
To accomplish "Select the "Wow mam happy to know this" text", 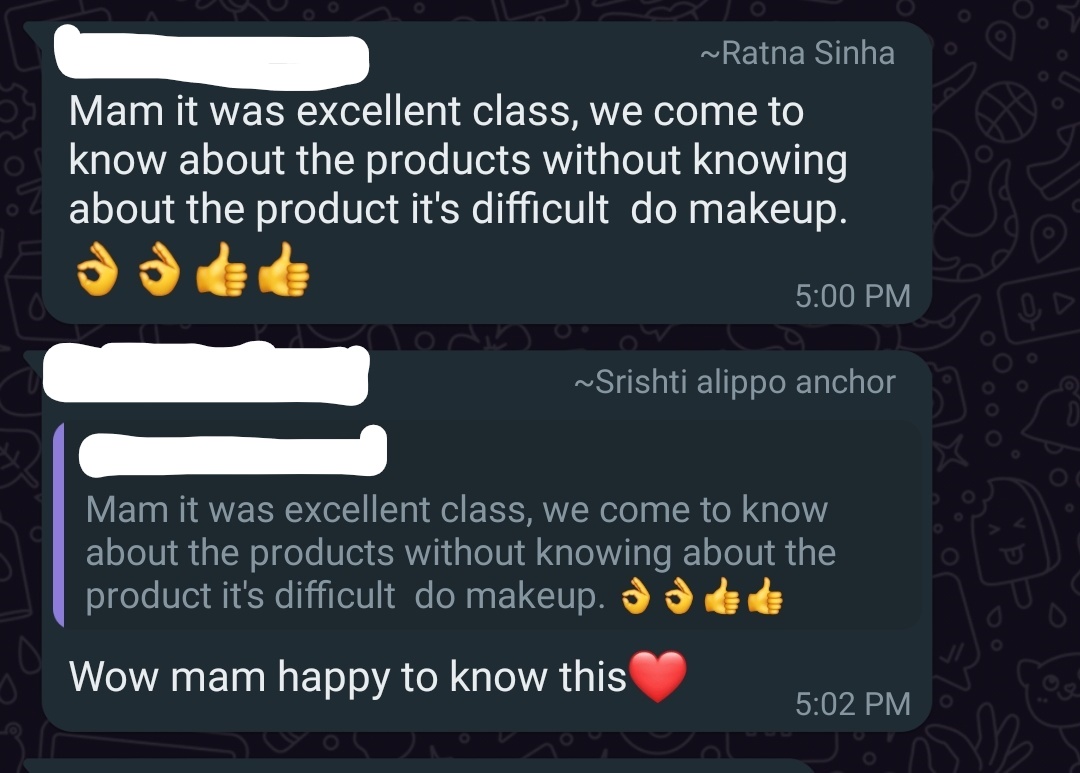I will [348, 676].
